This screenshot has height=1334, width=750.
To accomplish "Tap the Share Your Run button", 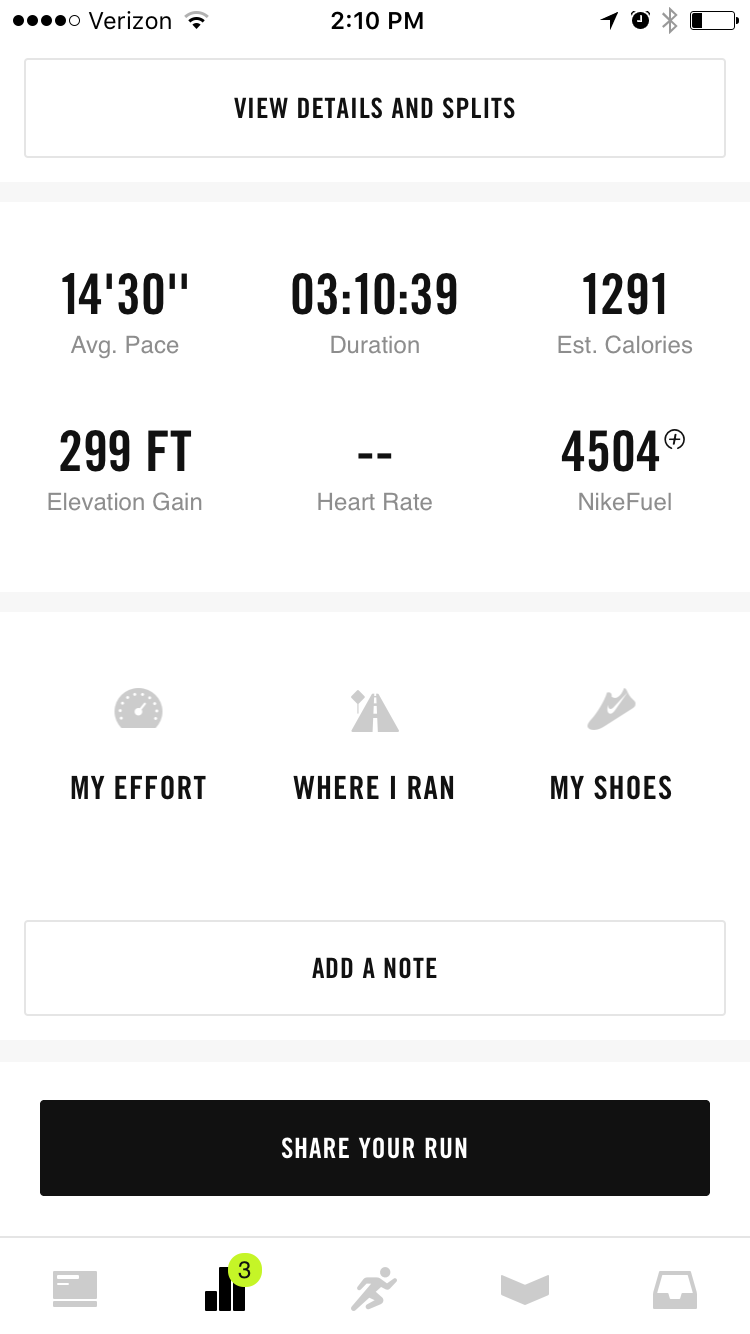I will pos(375,1148).
